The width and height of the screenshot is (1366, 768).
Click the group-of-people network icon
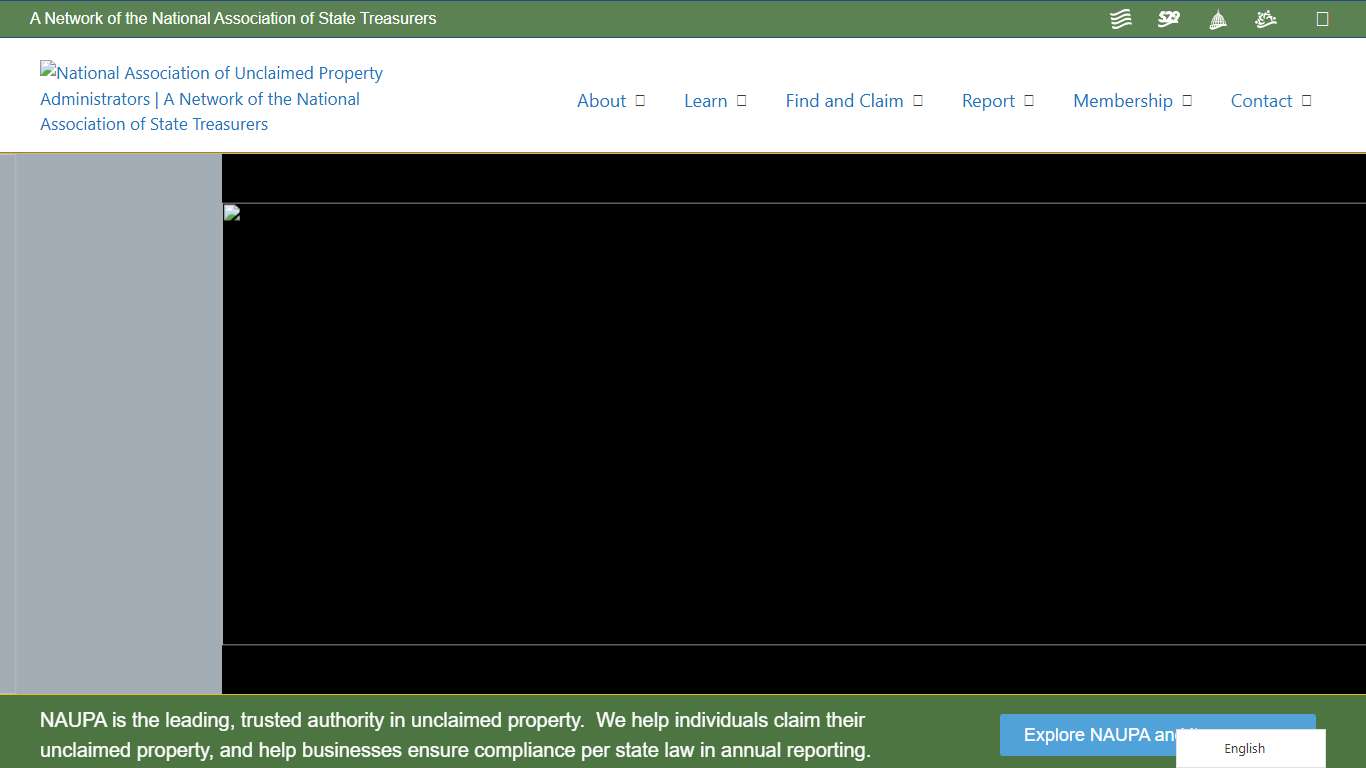[1265, 18]
